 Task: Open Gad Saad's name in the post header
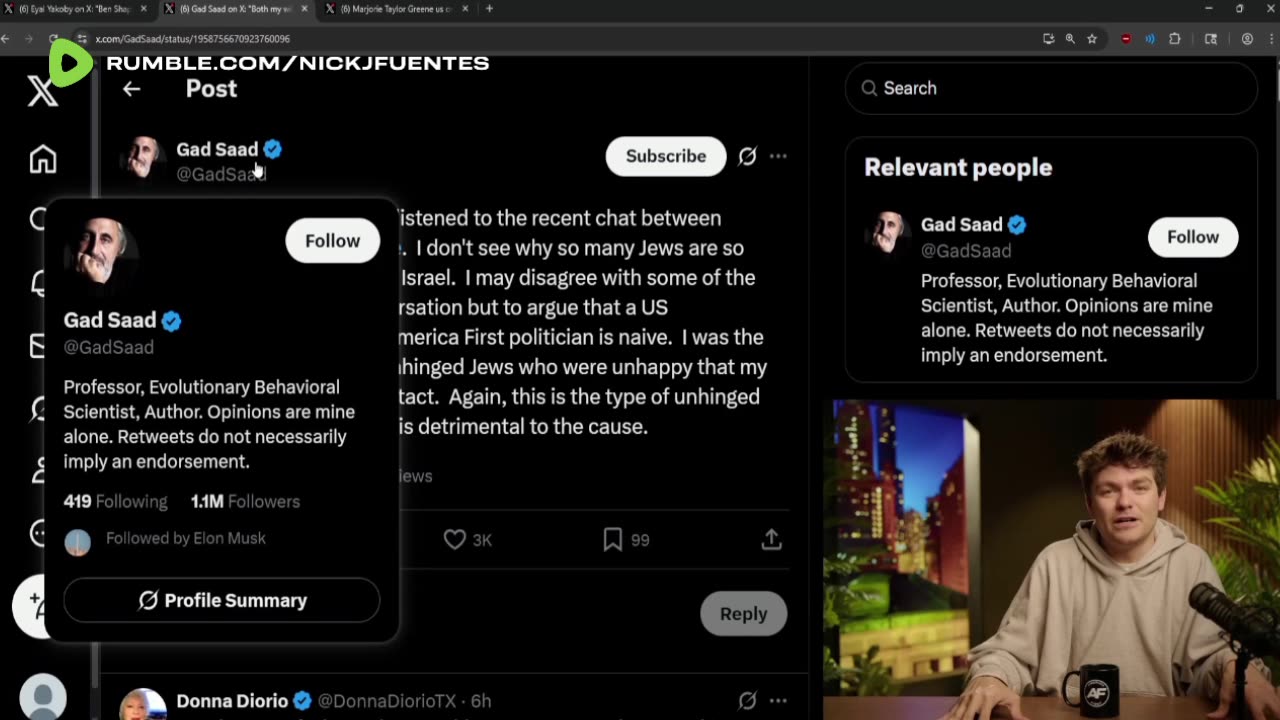217,149
